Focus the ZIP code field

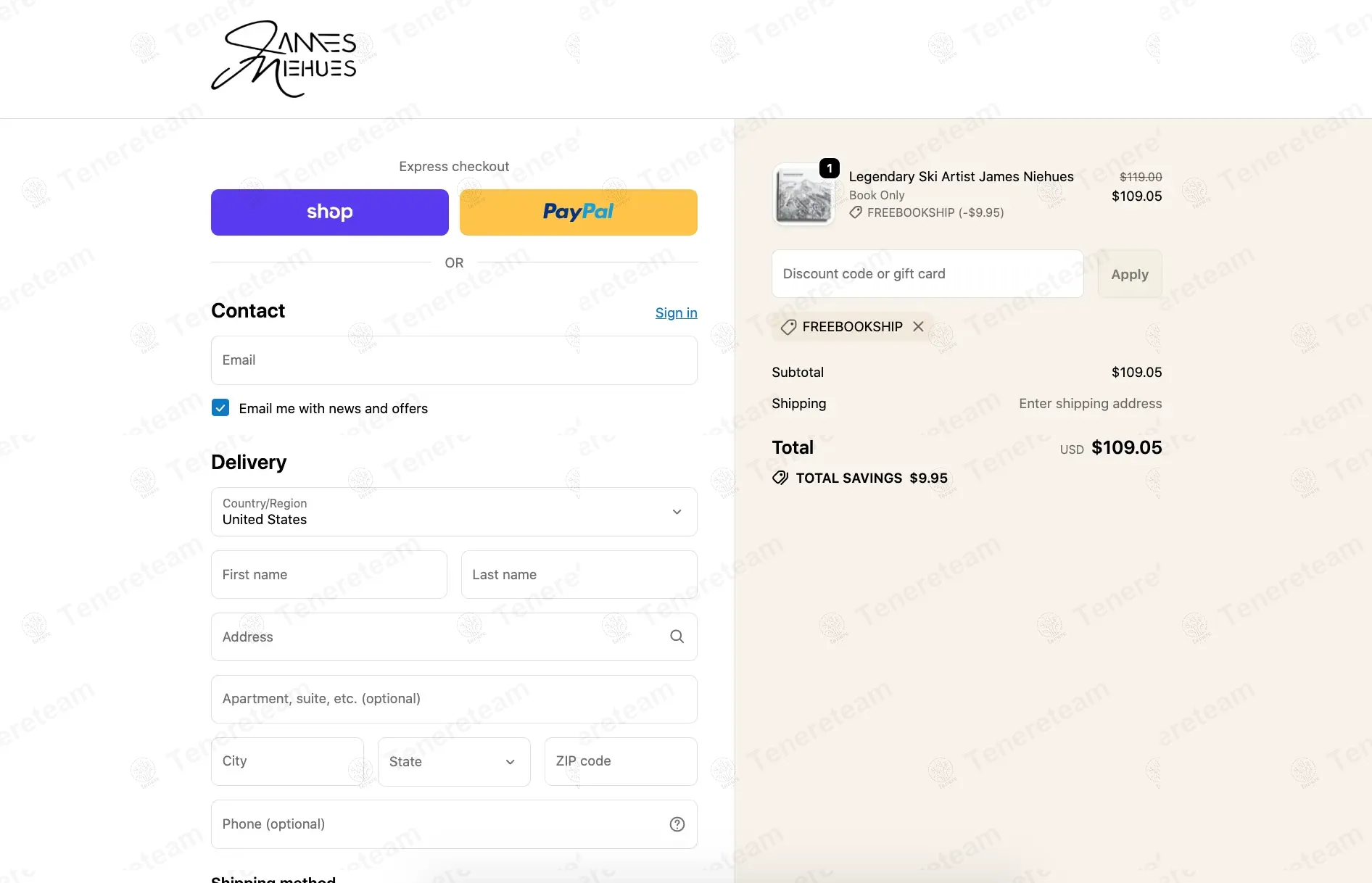coord(621,761)
